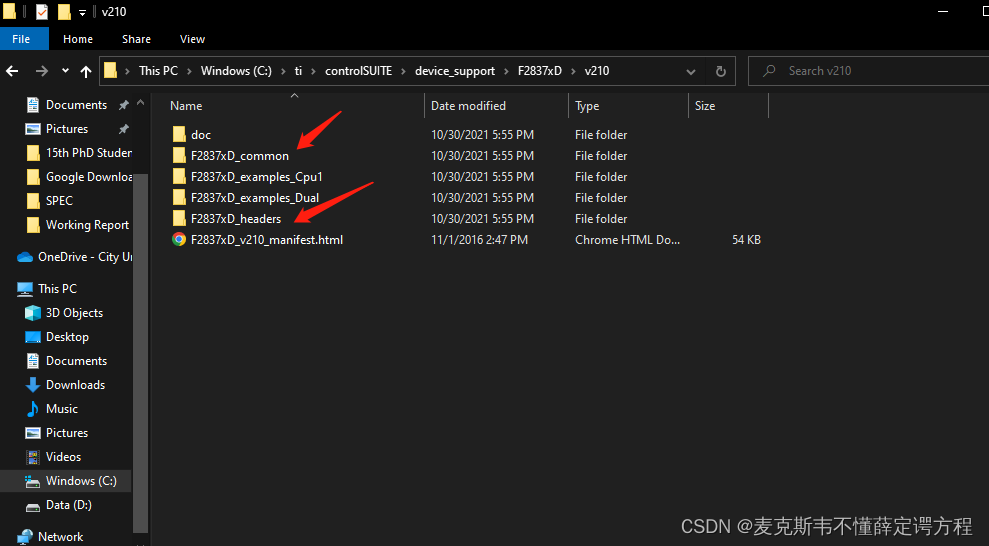989x546 pixels.
Task: Sort by the Name column header
Action: [186, 106]
